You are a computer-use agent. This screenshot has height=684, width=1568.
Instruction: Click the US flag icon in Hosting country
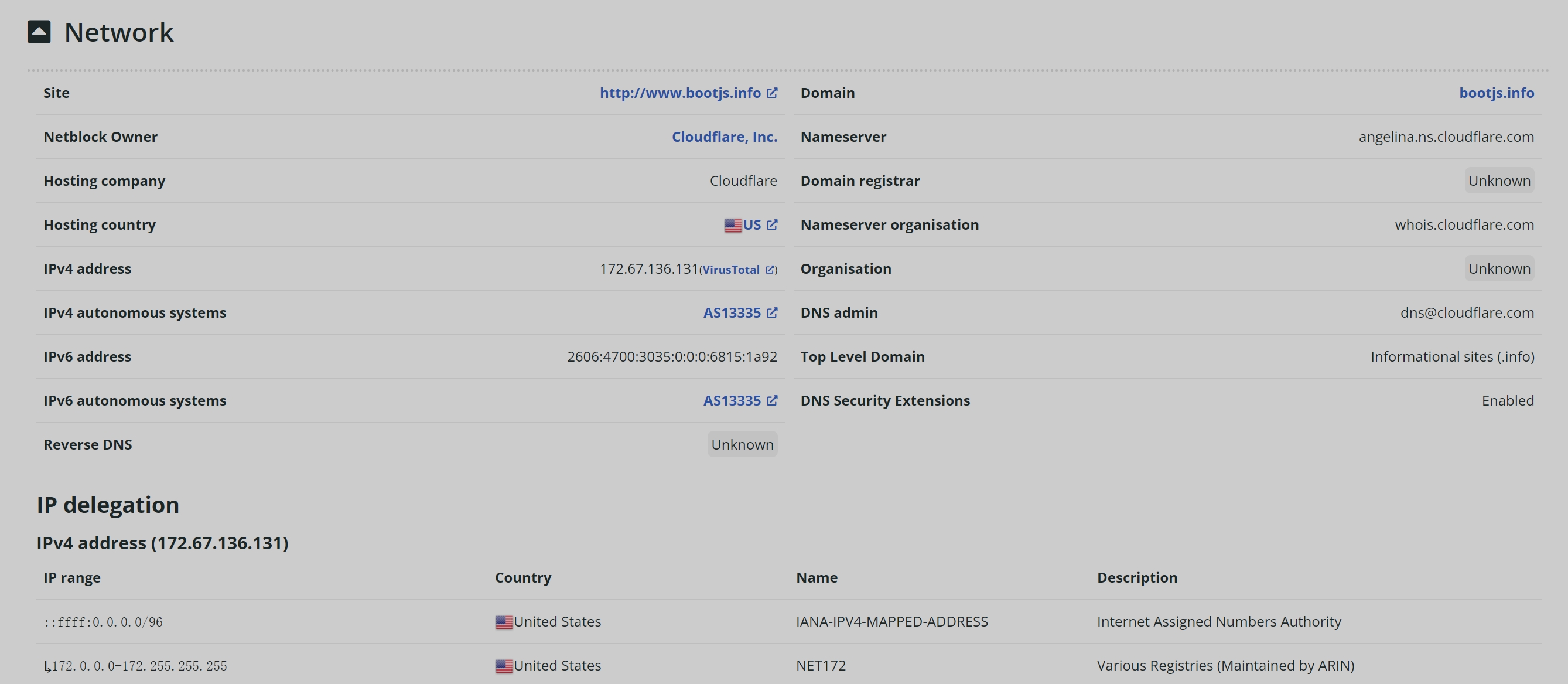733,225
